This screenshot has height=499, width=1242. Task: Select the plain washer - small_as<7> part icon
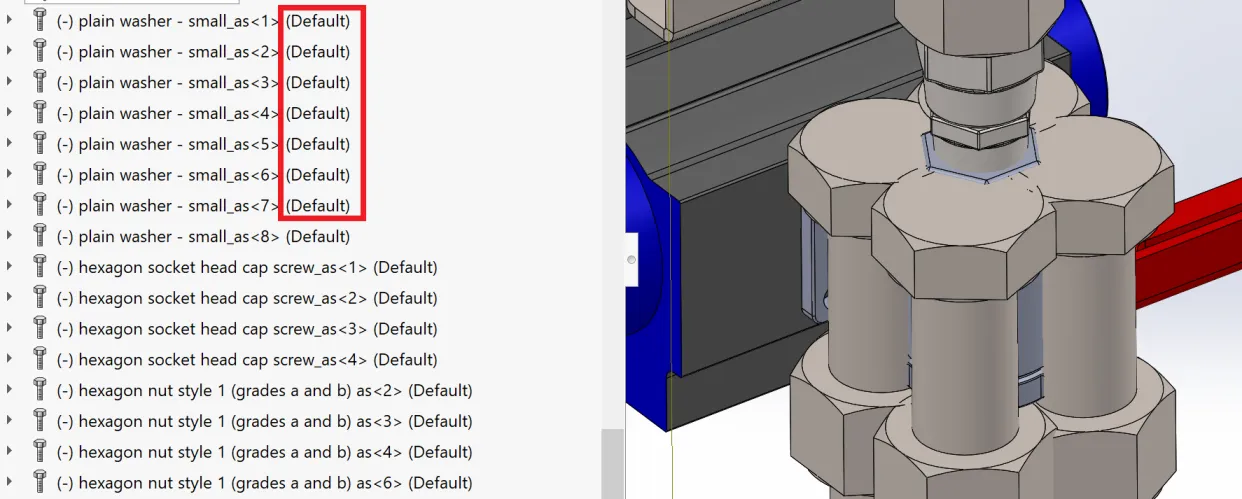(40, 206)
